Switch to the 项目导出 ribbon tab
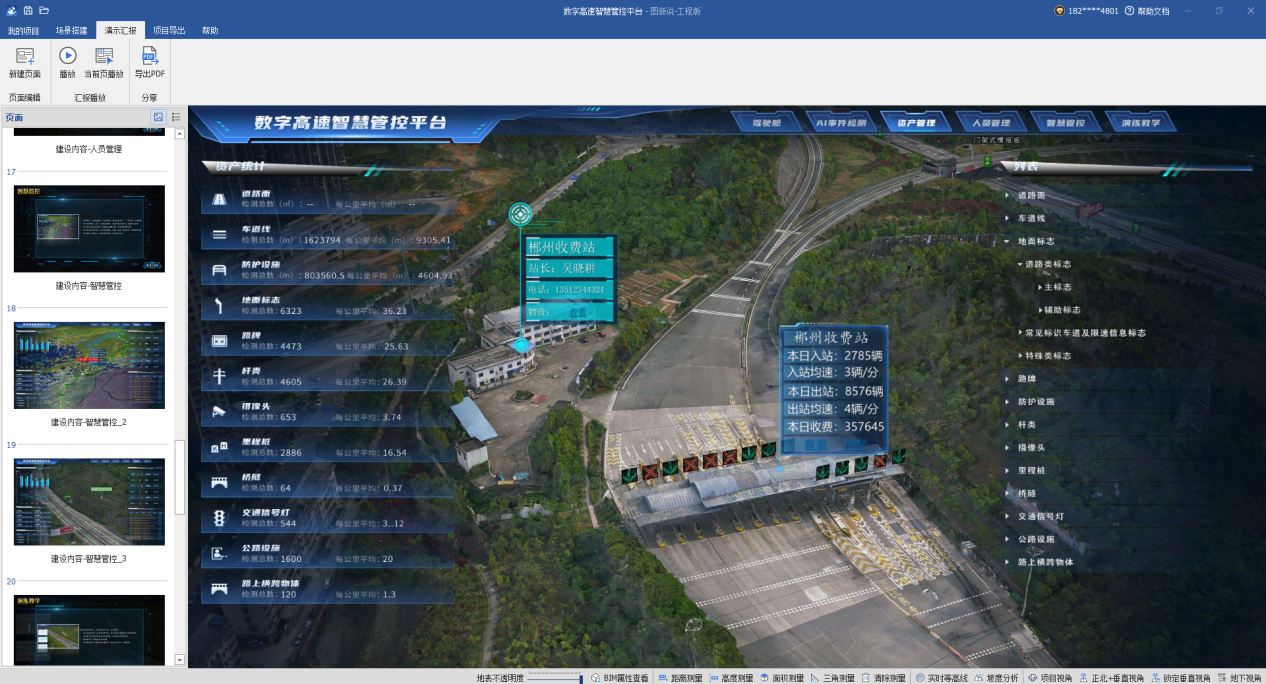Screen dimensions: 1266x684 (168, 31)
